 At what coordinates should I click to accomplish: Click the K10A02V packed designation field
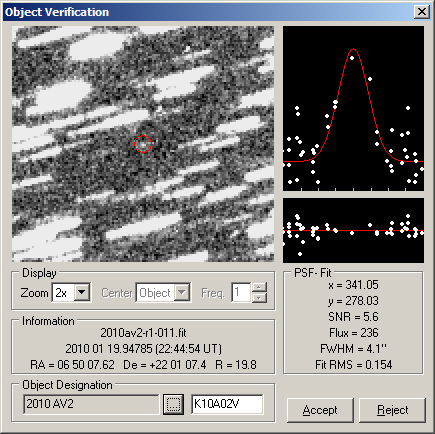[227, 404]
